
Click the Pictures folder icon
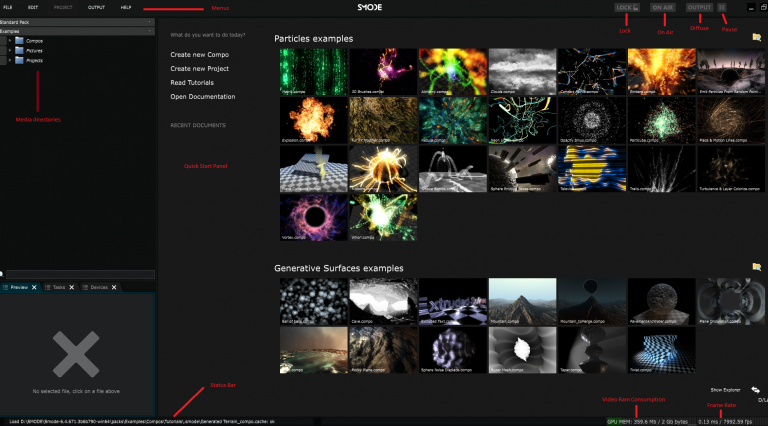click(19, 50)
